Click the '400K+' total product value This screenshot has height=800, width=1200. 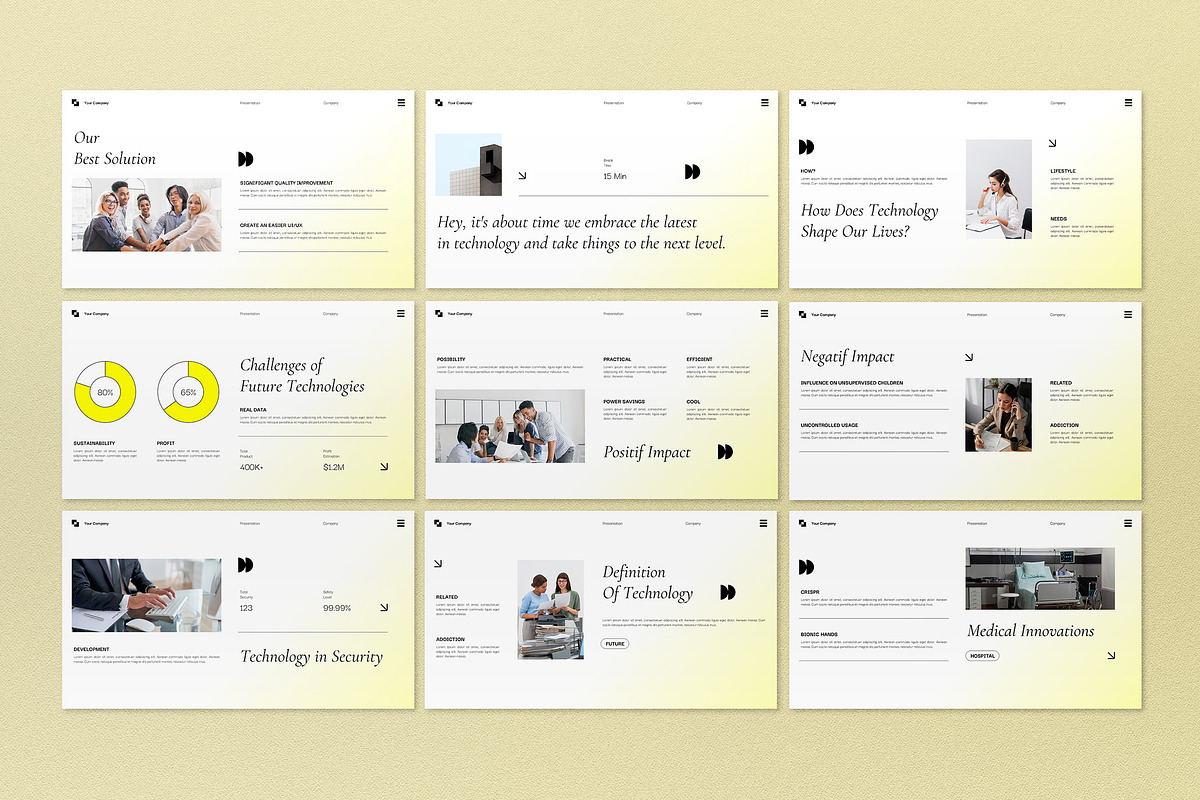(x=252, y=468)
